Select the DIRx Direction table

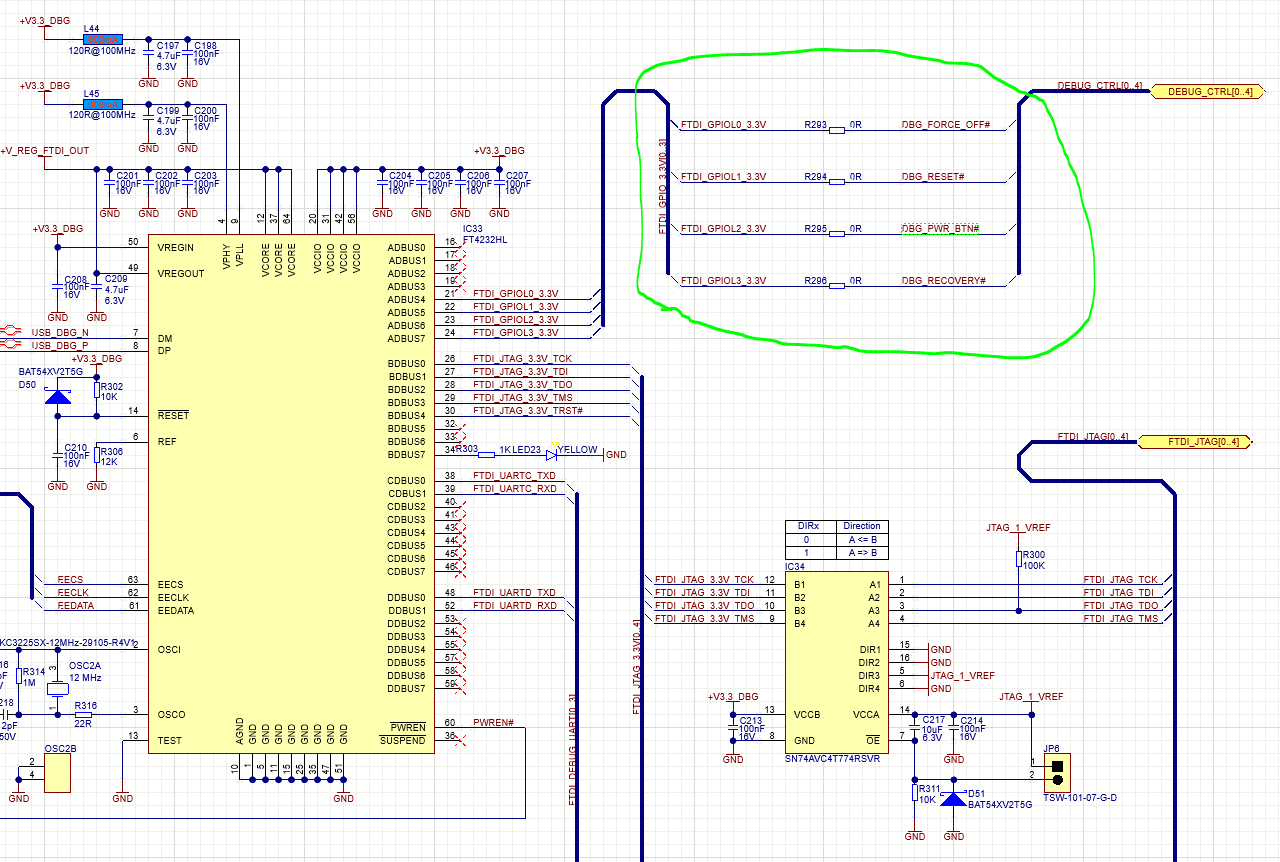(x=836, y=540)
